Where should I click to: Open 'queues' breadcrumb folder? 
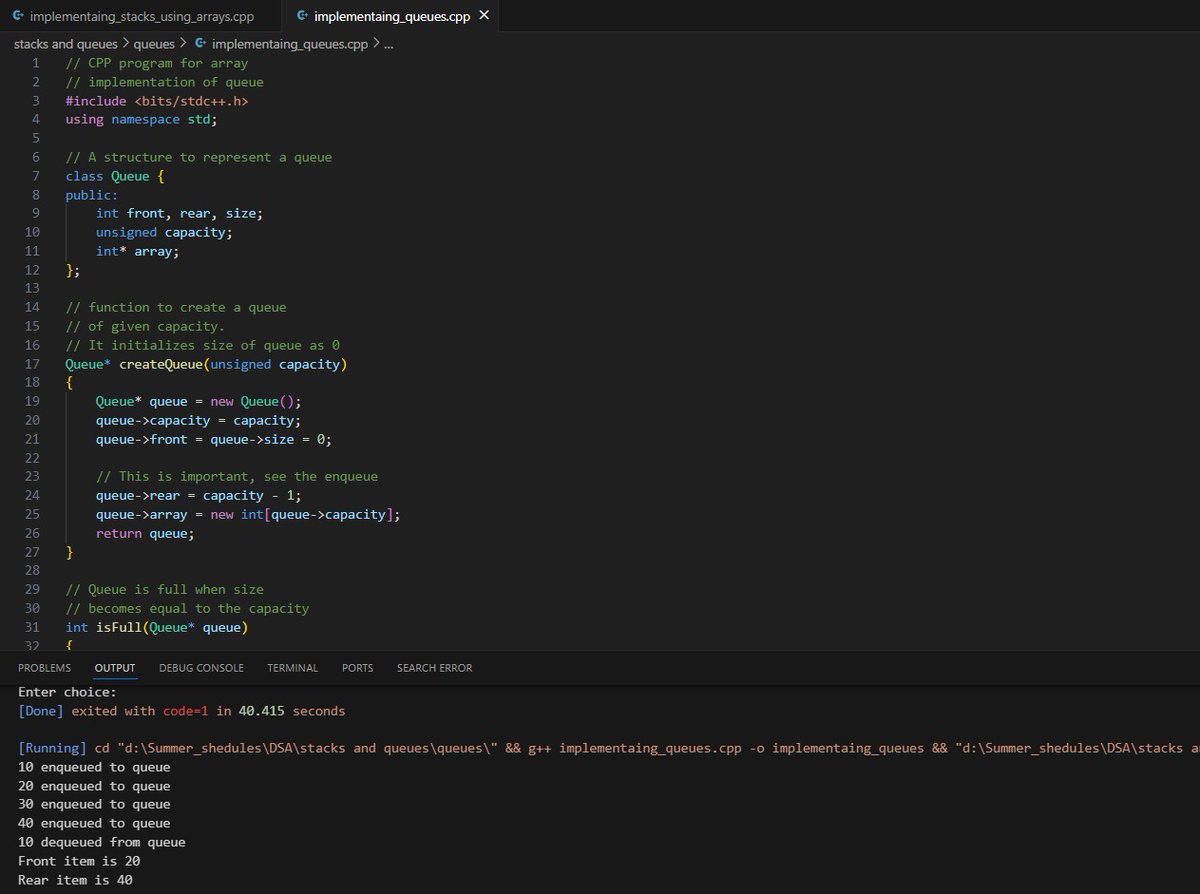point(154,44)
